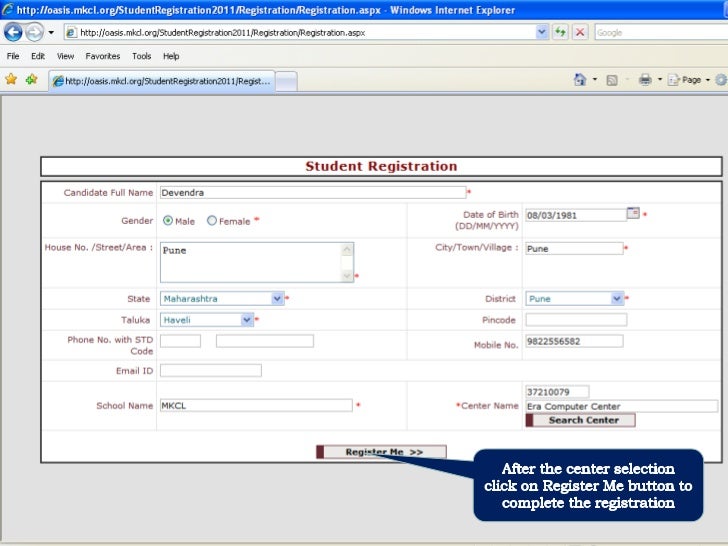Click the RSS feeds icon

612,80
